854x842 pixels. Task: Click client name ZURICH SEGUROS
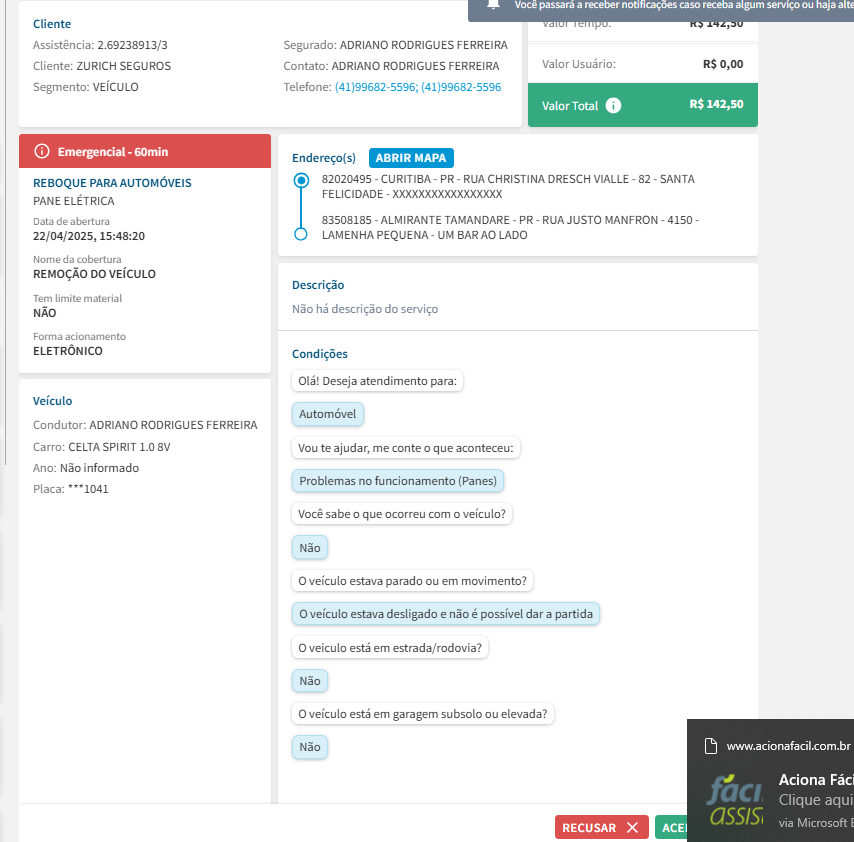pyautogui.click(x=124, y=66)
